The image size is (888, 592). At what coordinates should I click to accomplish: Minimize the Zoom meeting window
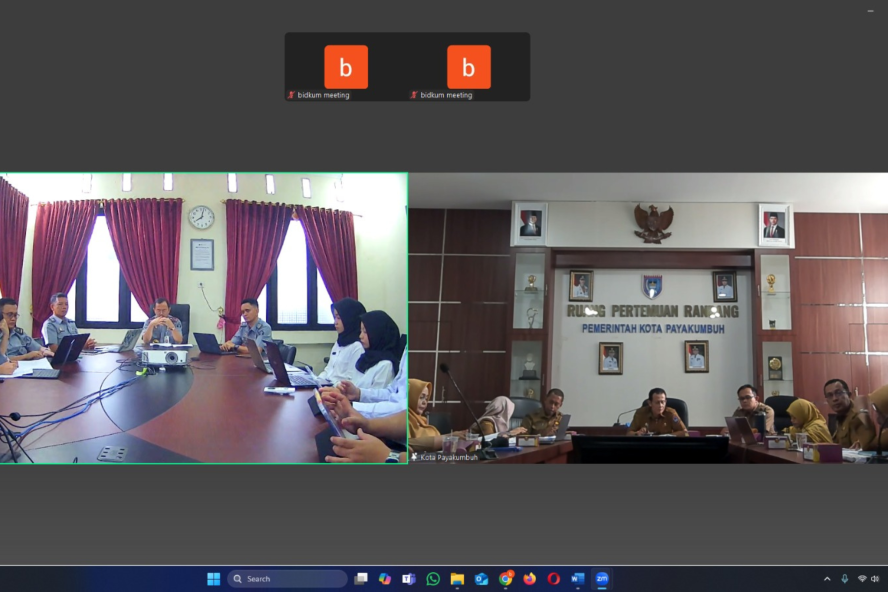(x=869, y=10)
